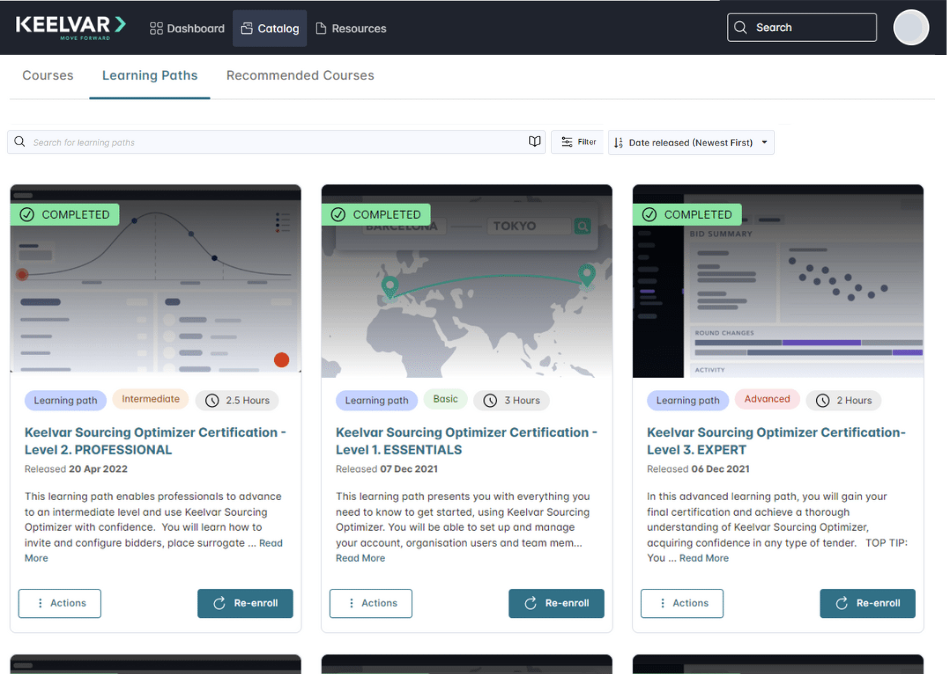The image size is (948, 674).
Task: Click the magnifier icon in learning paths search
Action: tap(20, 141)
